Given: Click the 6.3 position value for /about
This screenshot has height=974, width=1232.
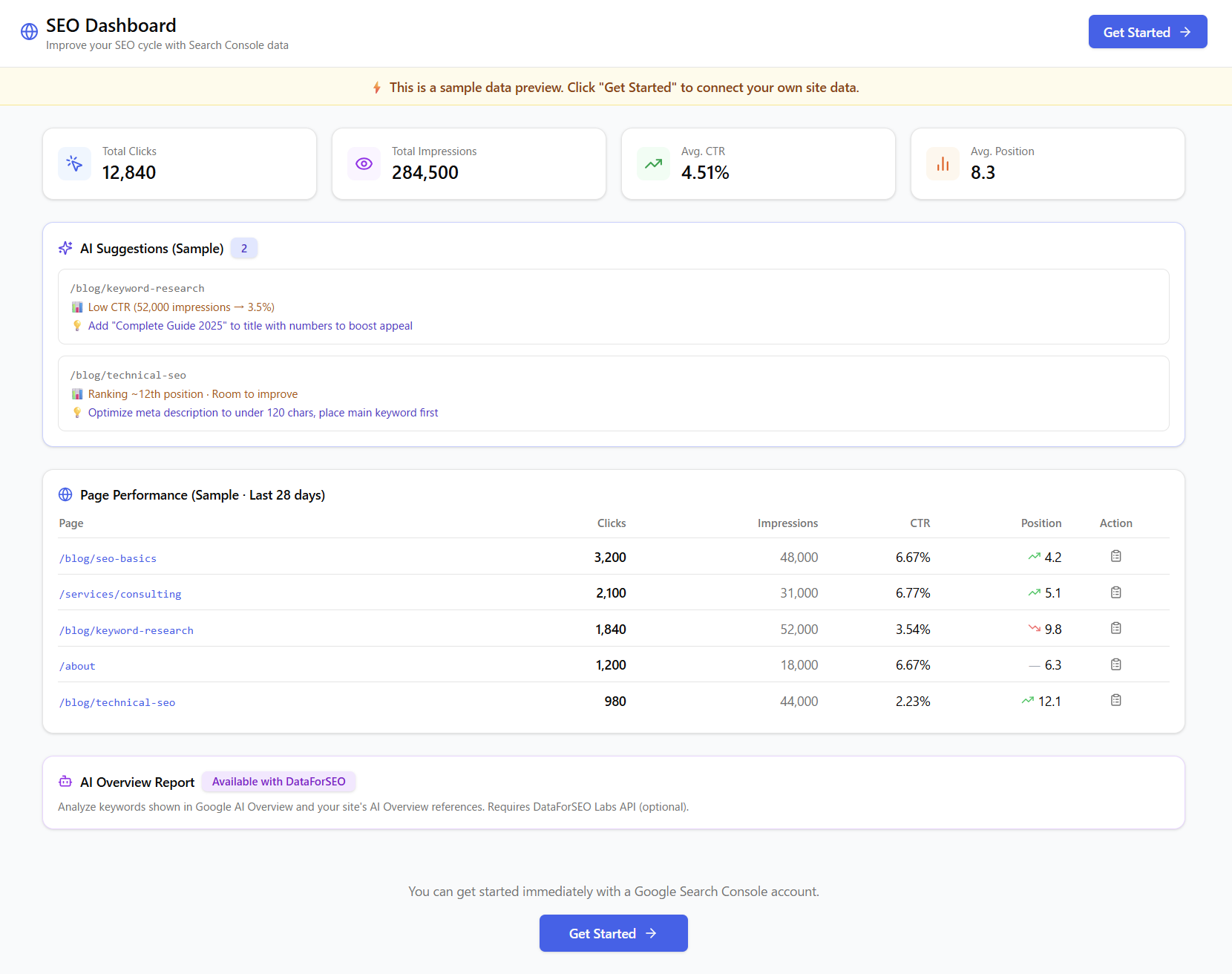Looking at the screenshot, I should 1053,665.
